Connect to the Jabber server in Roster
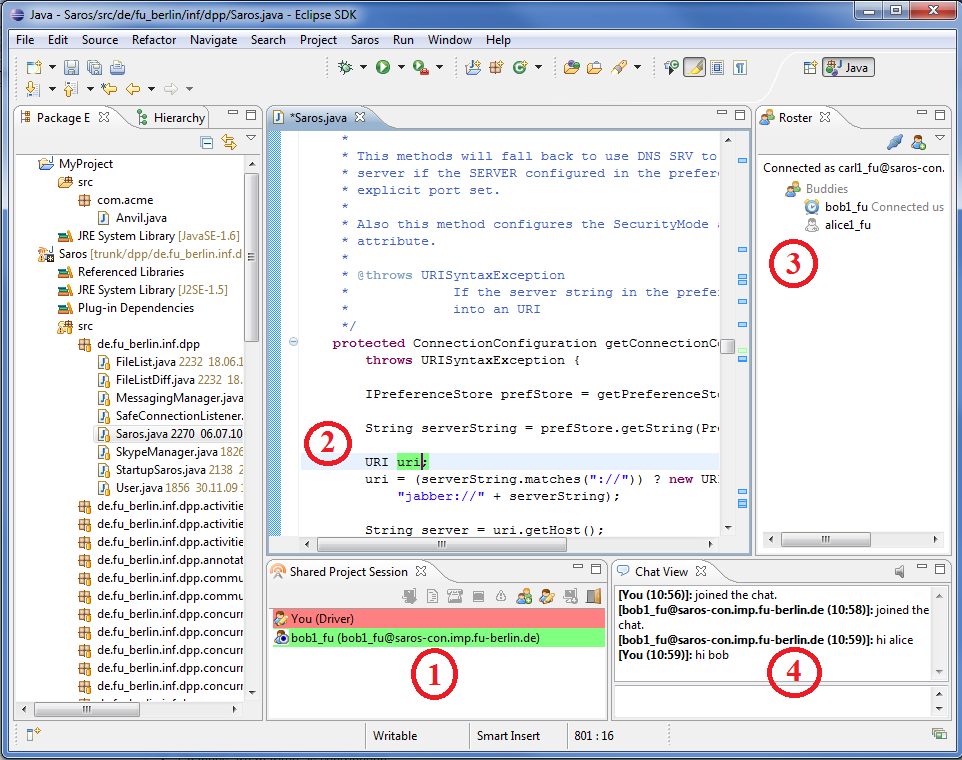 (897, 142)
